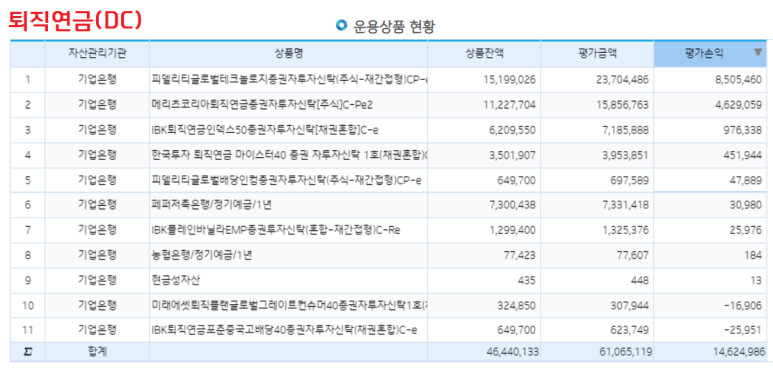The image size is (773, 368).
Task: Click the 운용상품 현황 title text
Action: point(394,26)
